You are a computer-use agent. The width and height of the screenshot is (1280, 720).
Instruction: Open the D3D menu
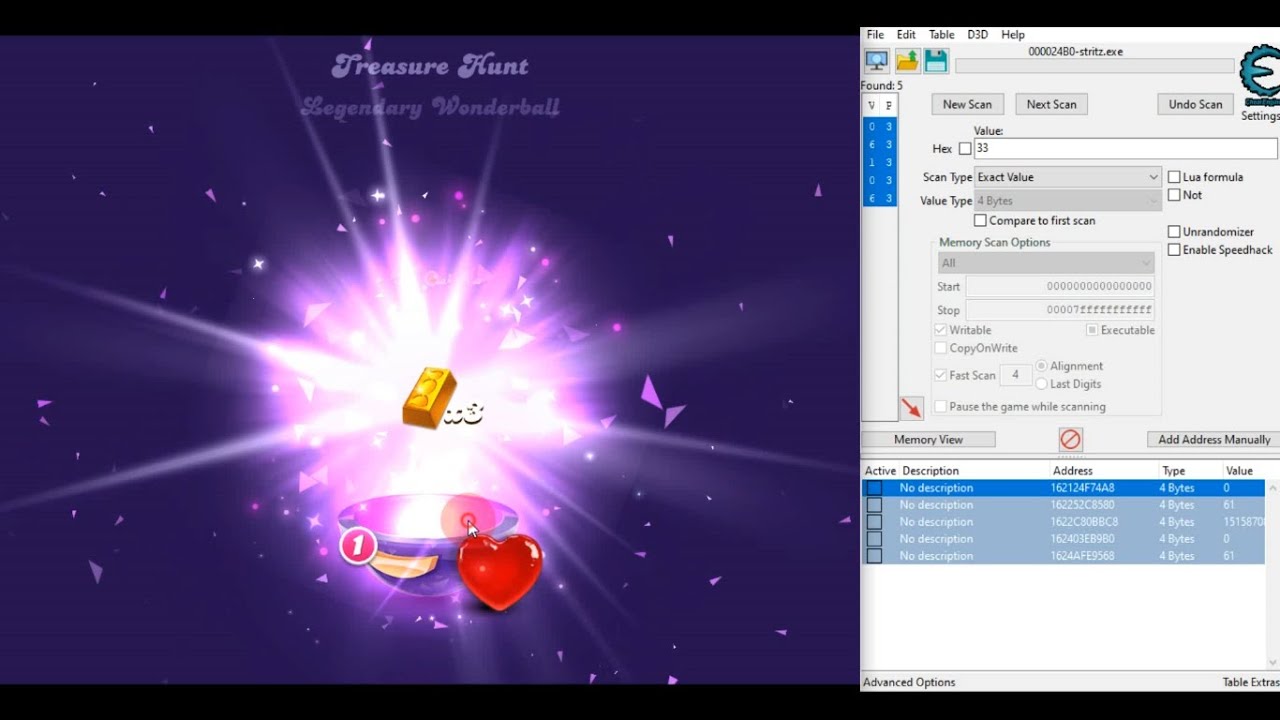point(977,34)
